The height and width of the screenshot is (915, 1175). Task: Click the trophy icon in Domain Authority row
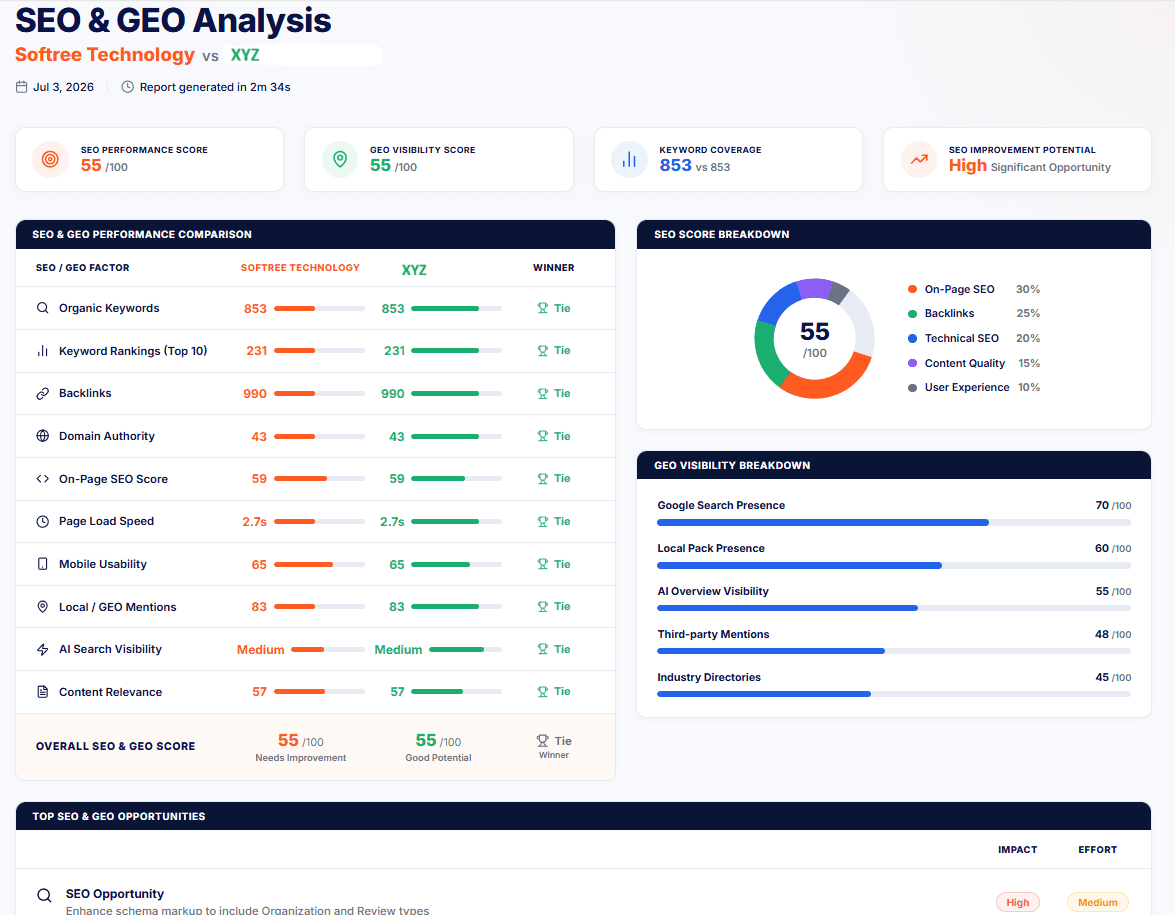pos(543,436)
